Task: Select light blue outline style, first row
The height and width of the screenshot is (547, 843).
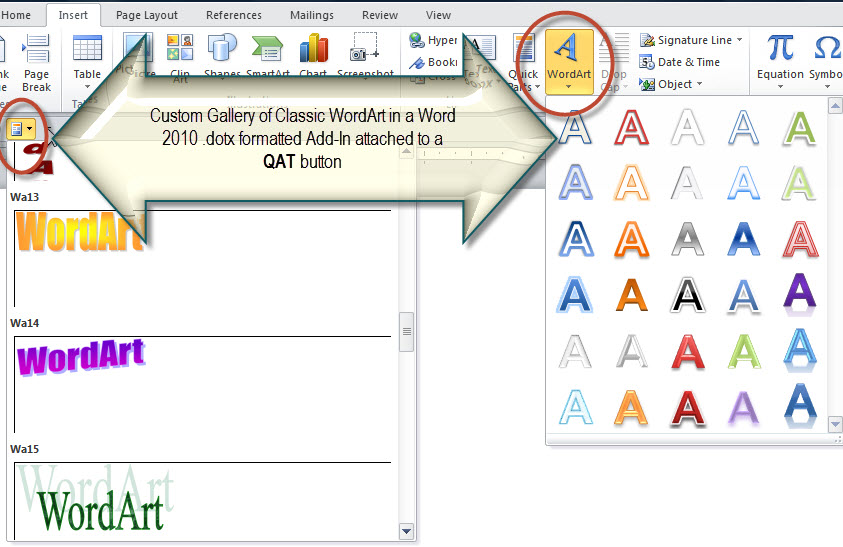Action: coord(744,127)
